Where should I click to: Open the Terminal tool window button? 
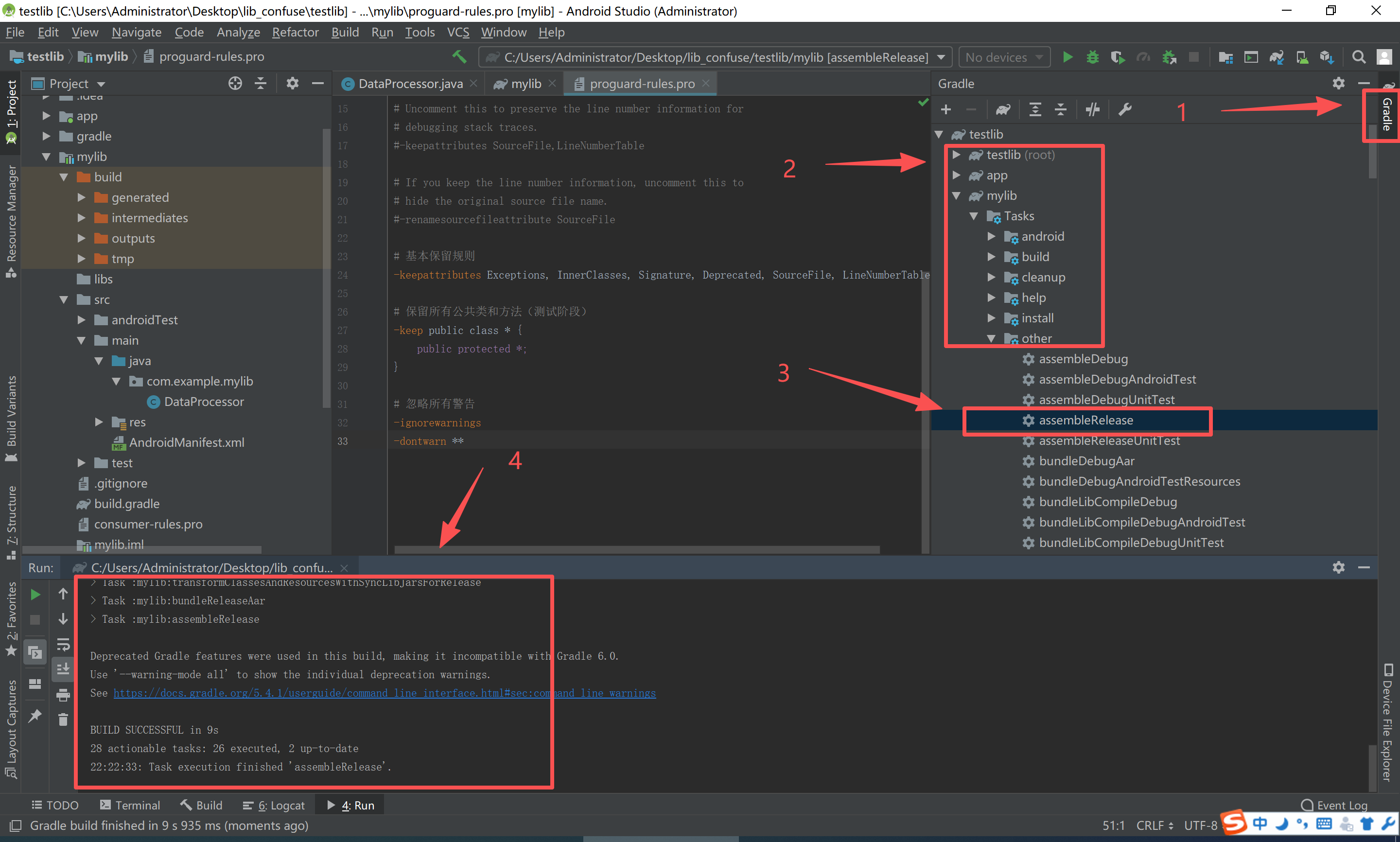tap(130, 805)
